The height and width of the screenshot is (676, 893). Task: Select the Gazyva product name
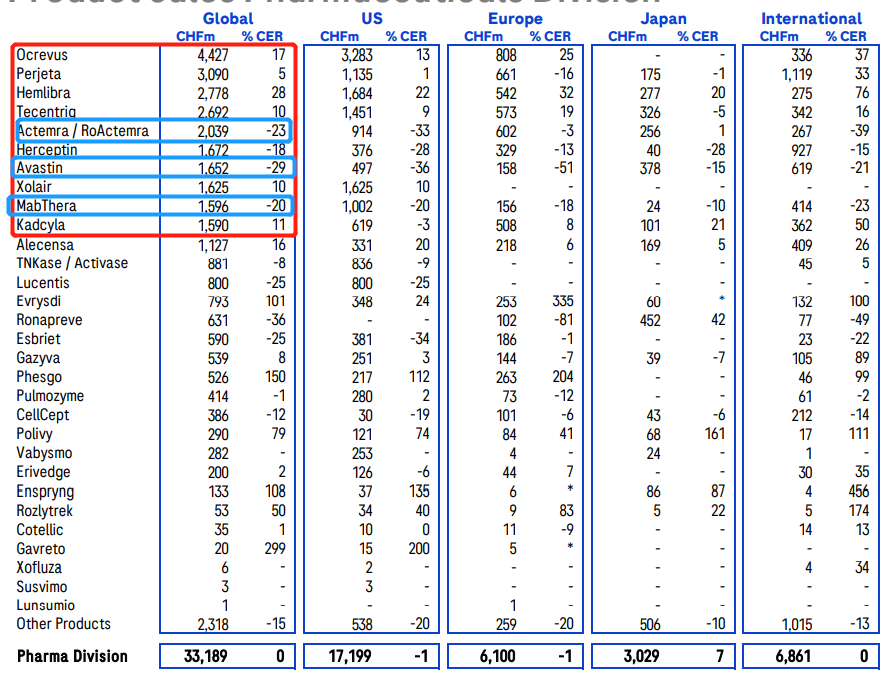38,358
